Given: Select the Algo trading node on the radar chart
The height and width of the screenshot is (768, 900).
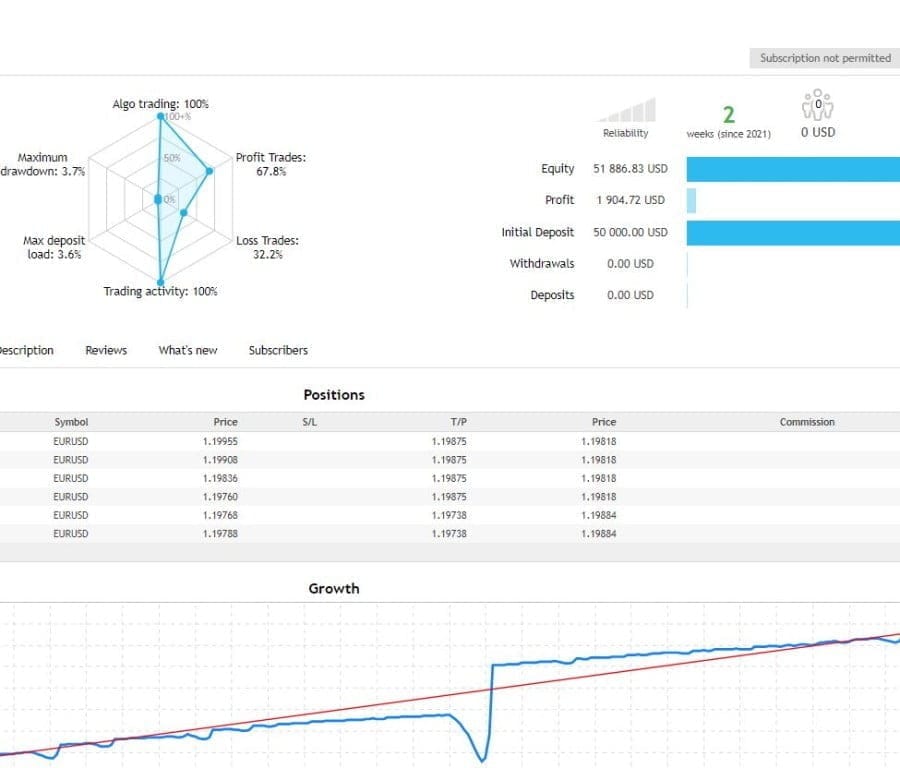Looking at the screenshot, I should (162, 116).
